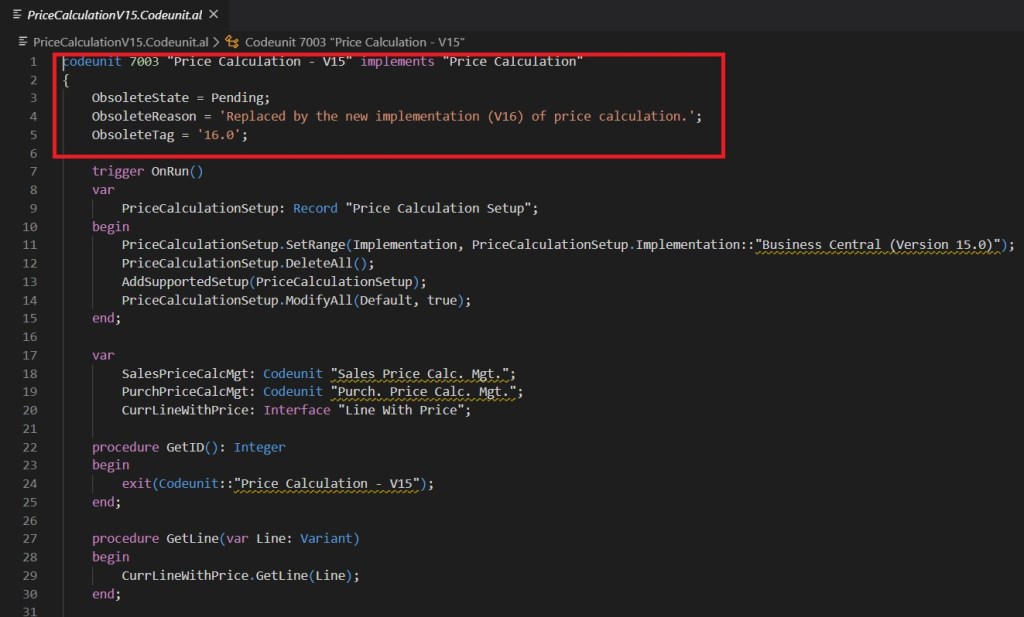
Task: Open the PriceCalculationV15.Codeunit.al breadcrumb file item
Action: point(120,42)
